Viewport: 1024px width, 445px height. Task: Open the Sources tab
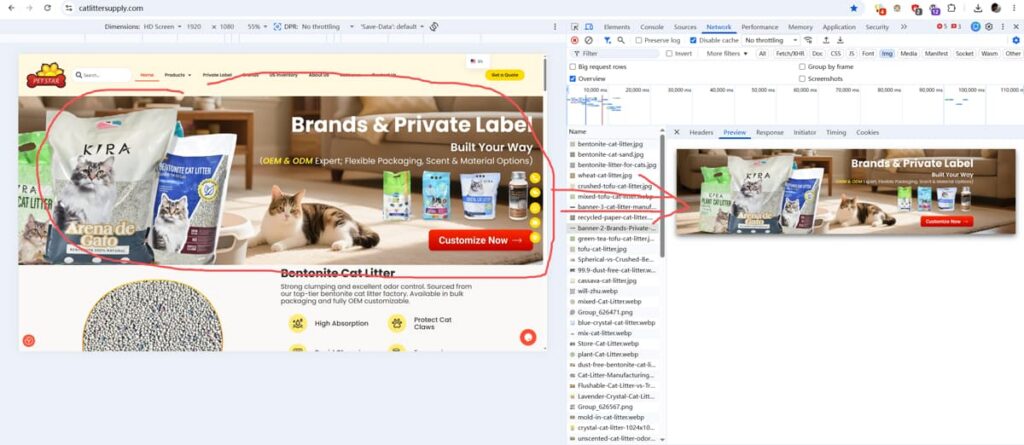[x=685, y=27]
